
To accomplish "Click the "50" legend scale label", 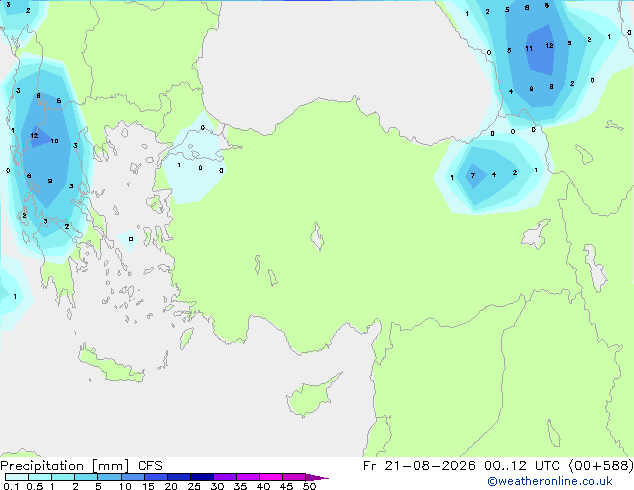I will [310, 486].
